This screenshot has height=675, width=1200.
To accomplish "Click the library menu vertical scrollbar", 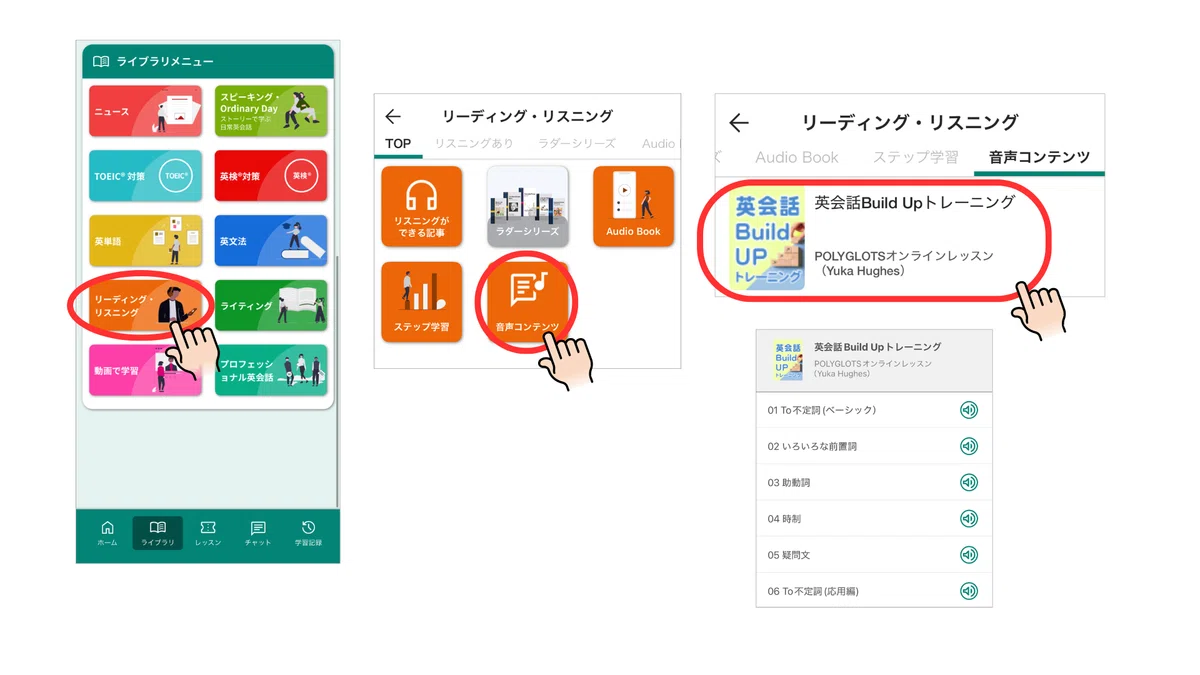I will pyautogui.click(x=338, y=380).
